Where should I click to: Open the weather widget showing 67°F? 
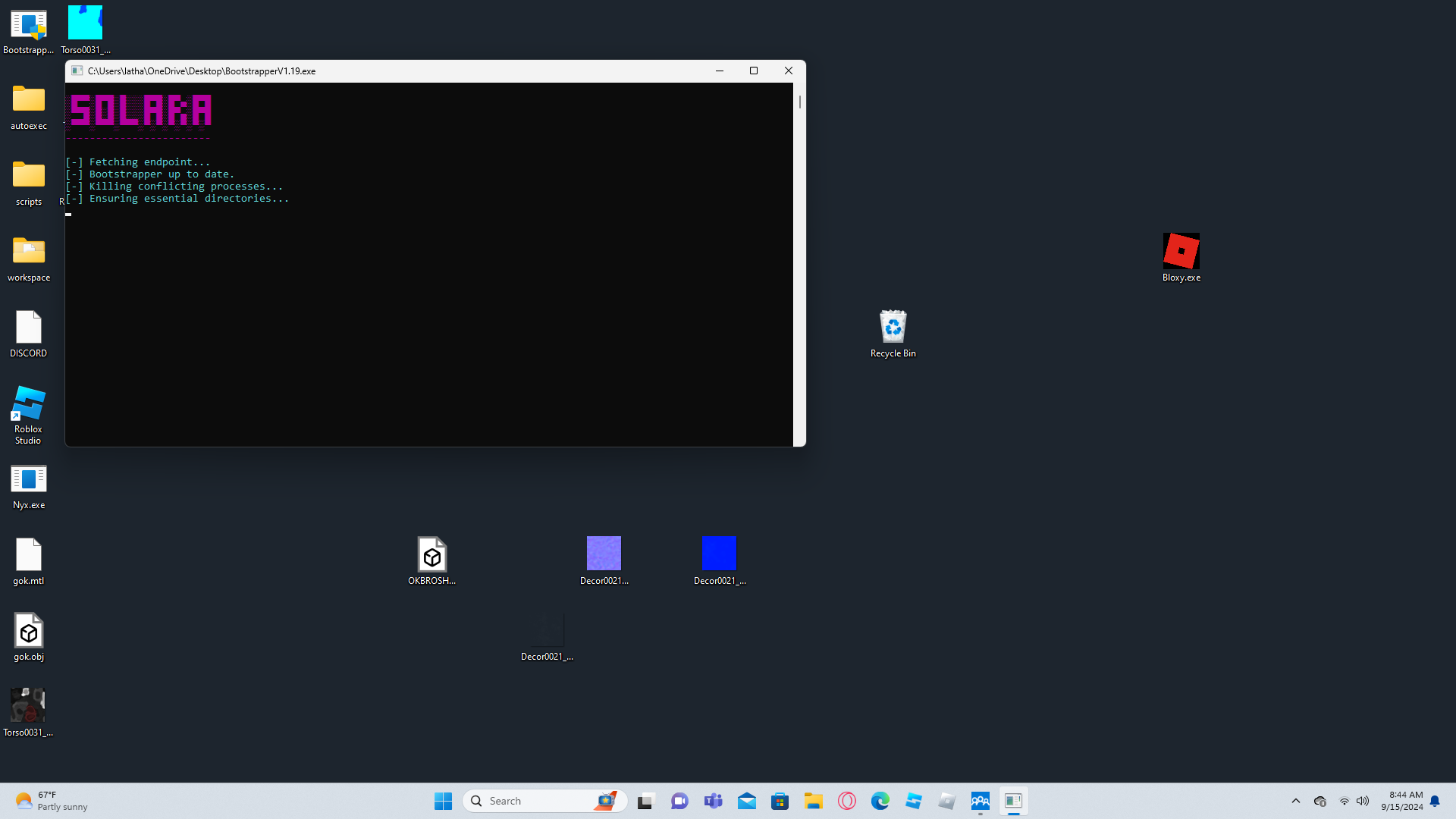[52, 801]
